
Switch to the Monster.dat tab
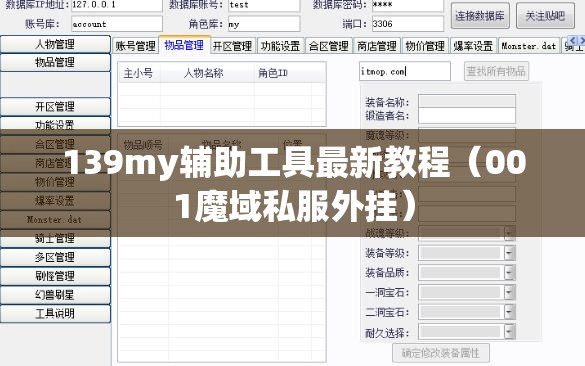click(529, 46)
